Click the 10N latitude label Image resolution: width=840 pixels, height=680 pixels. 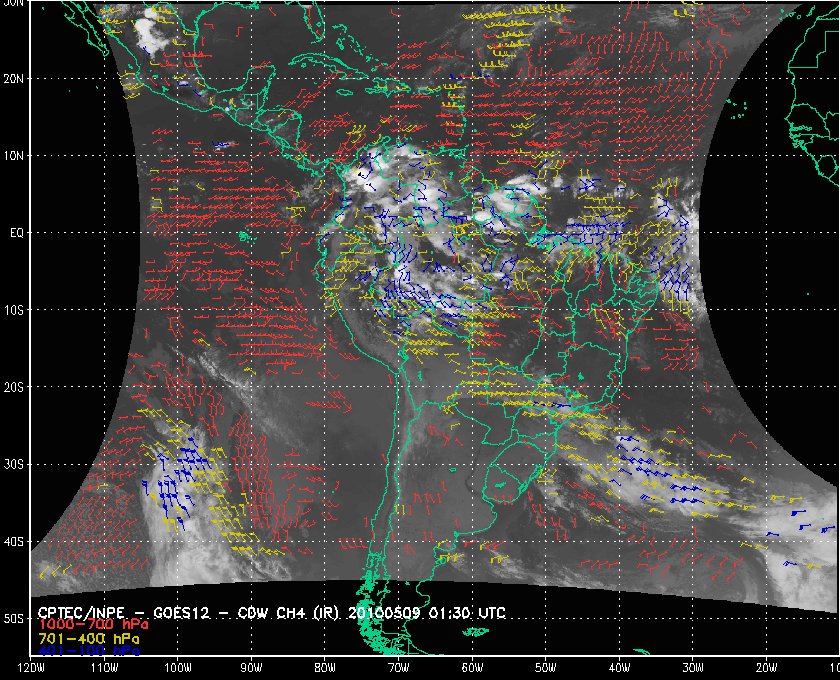13,156
